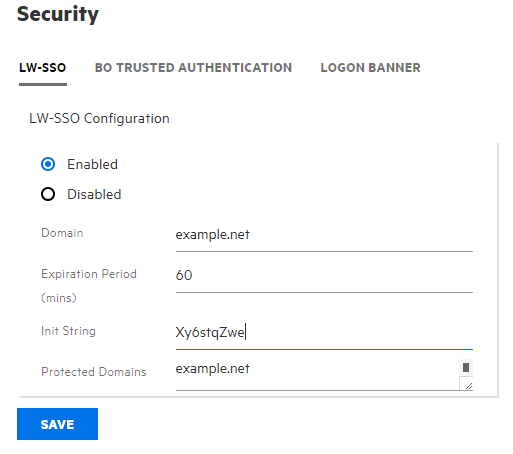Open the Logon Banner tab
513x454 pixels.
pos(370,68)
